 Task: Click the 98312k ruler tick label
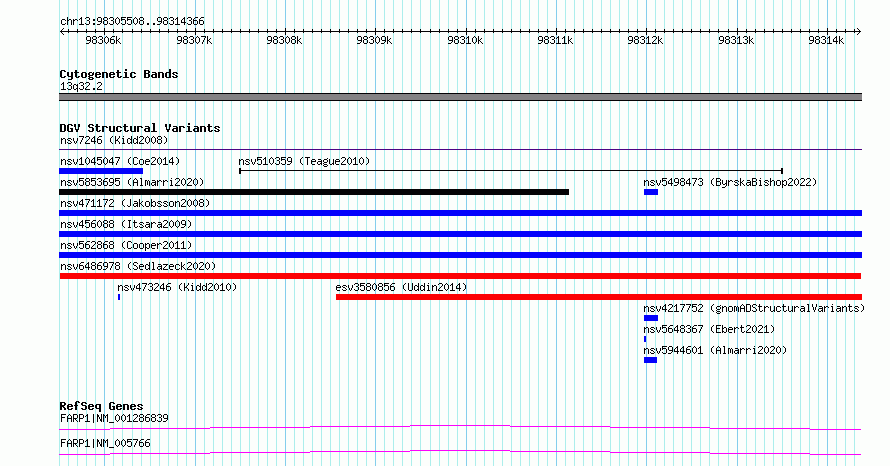click(x=645, y=40)
